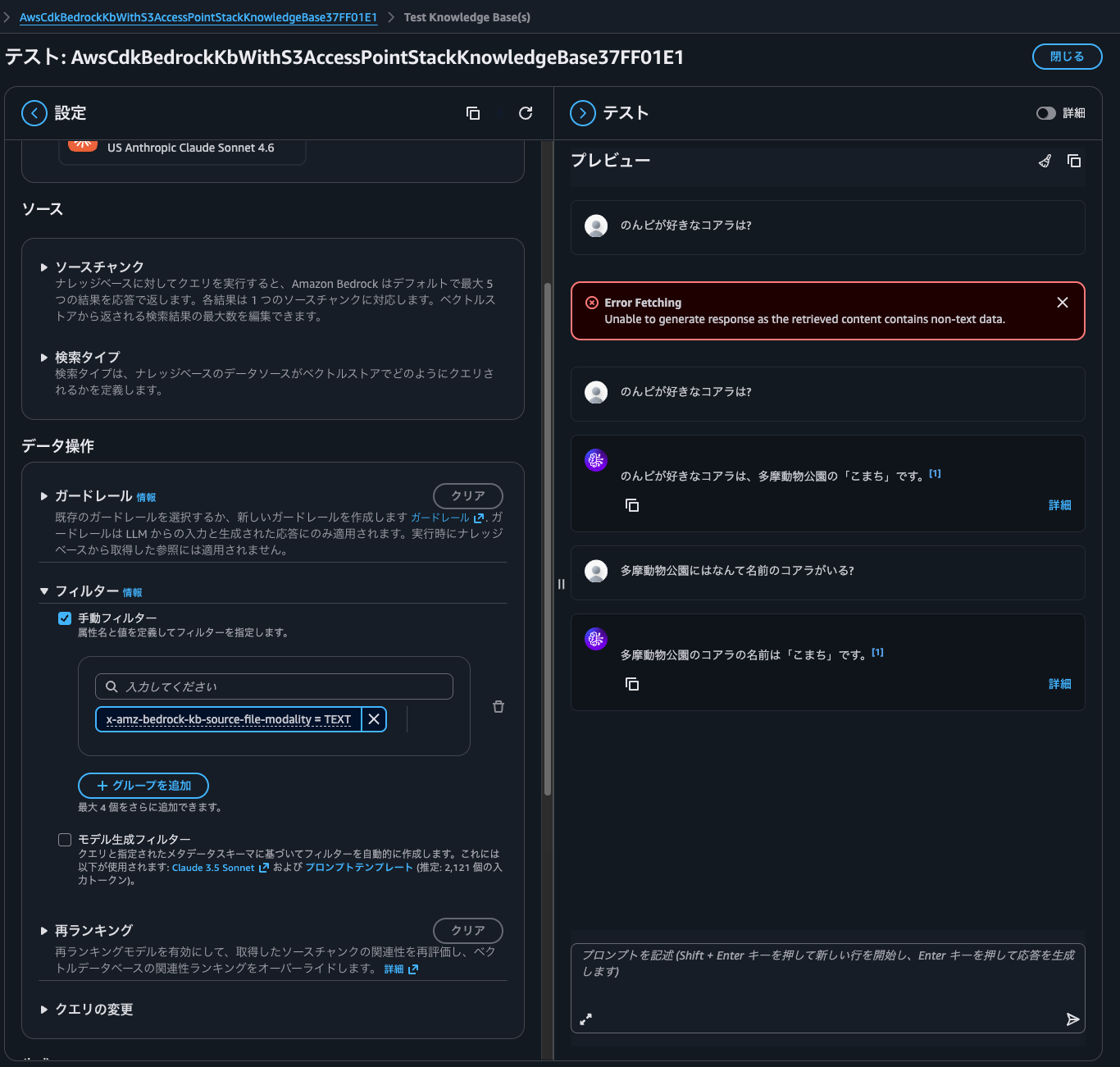Expand the ガードレール section
This screenshot has height=1067, width=1120.
[x=44, y=496]
